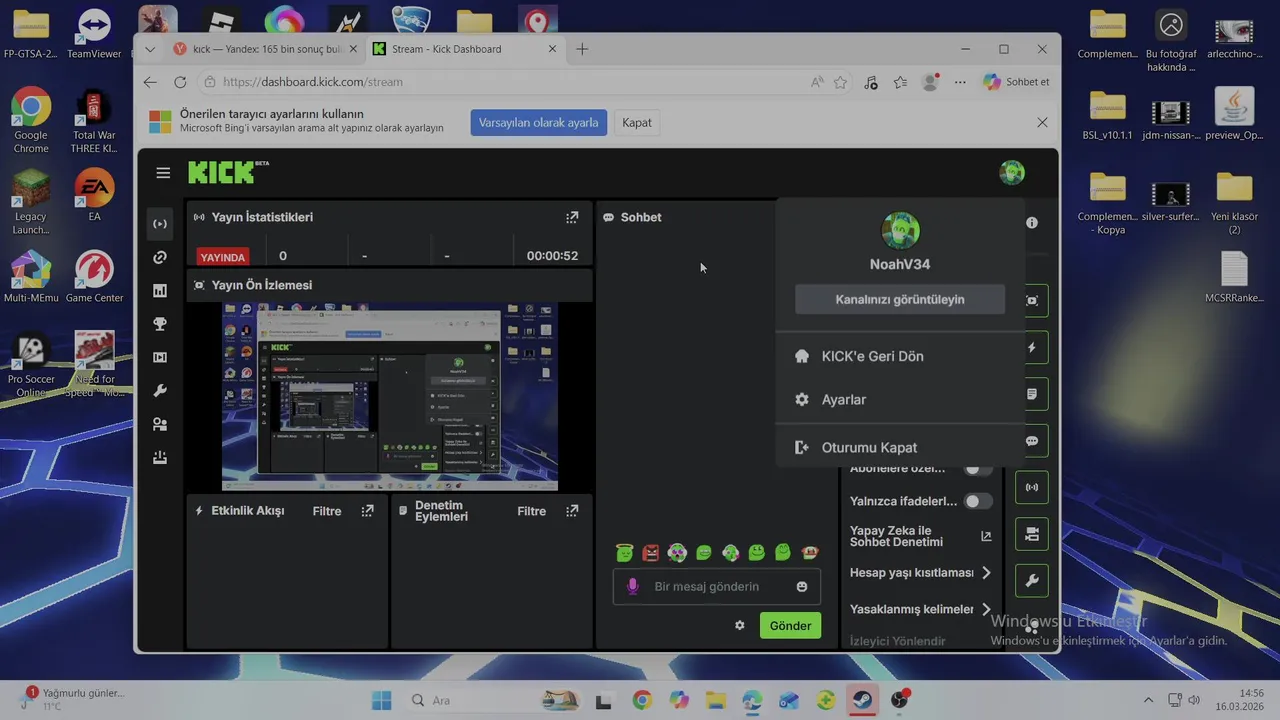1280x720 pixels.
Task: Click Varsayılan olarak ayarla button
Action: [x=538, y=122]
